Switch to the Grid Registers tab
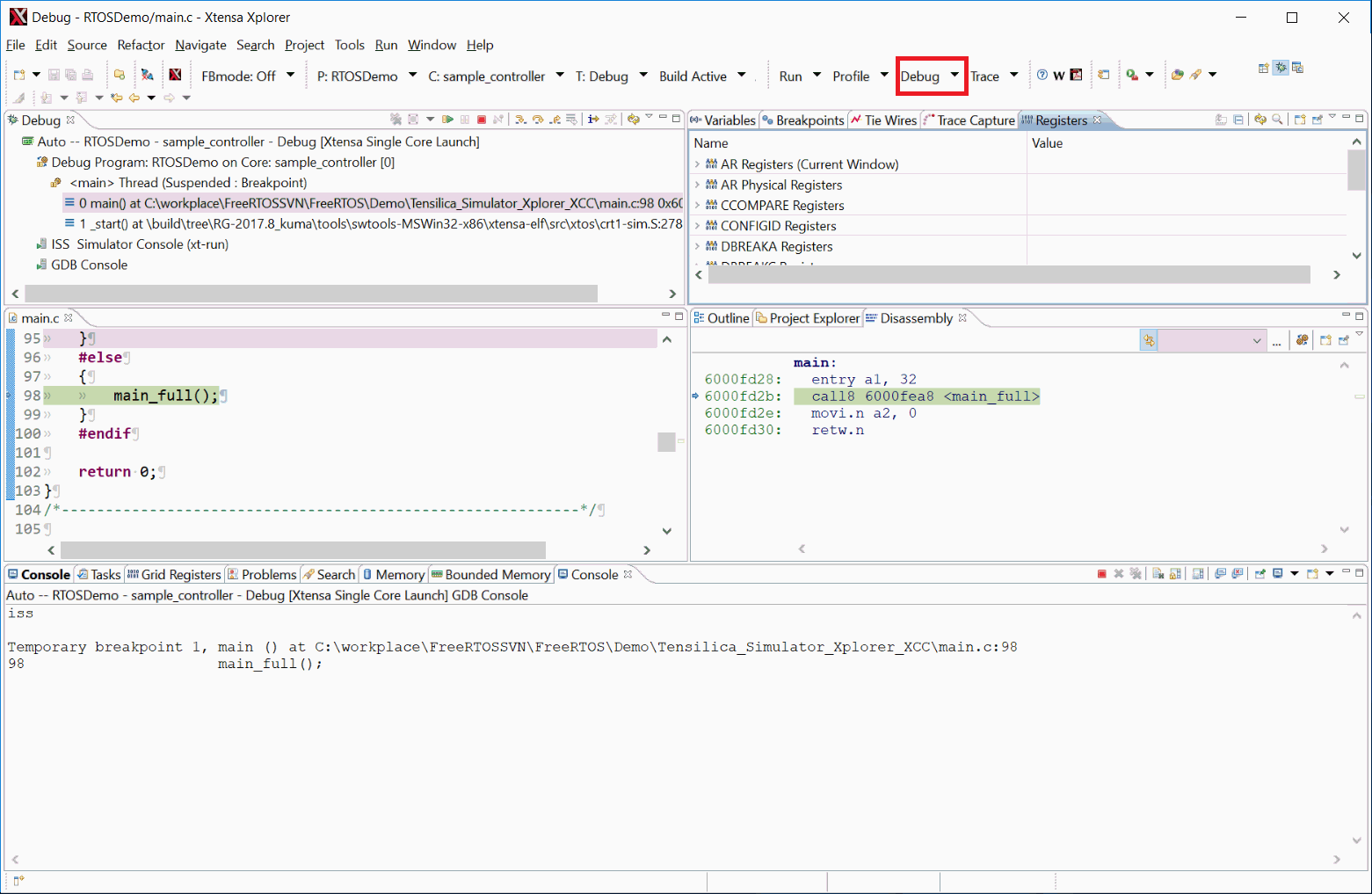The height and width of the screenshot is (894, 1372). [x=174, y=575]
